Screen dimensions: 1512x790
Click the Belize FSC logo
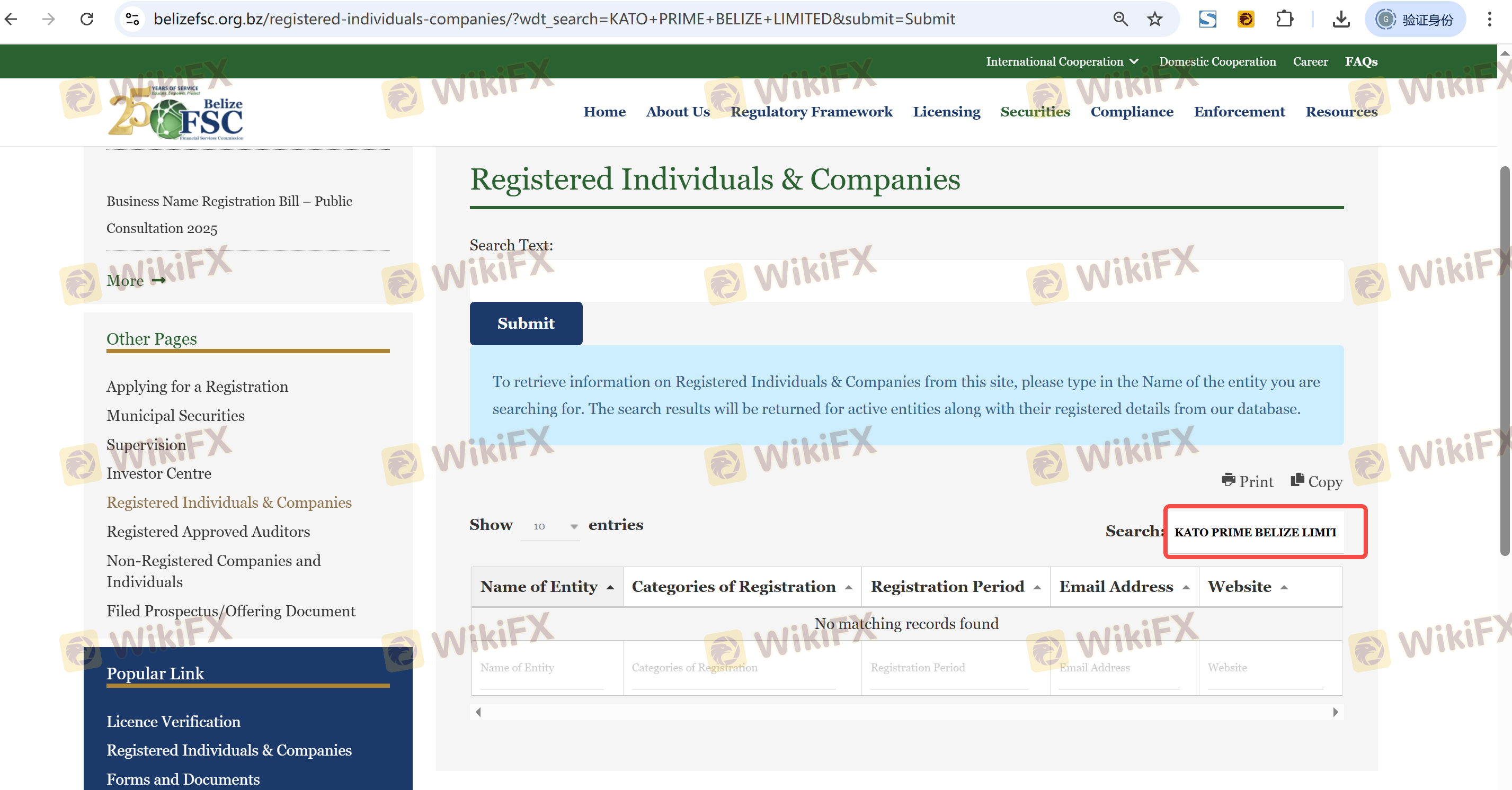click(176, 113)
